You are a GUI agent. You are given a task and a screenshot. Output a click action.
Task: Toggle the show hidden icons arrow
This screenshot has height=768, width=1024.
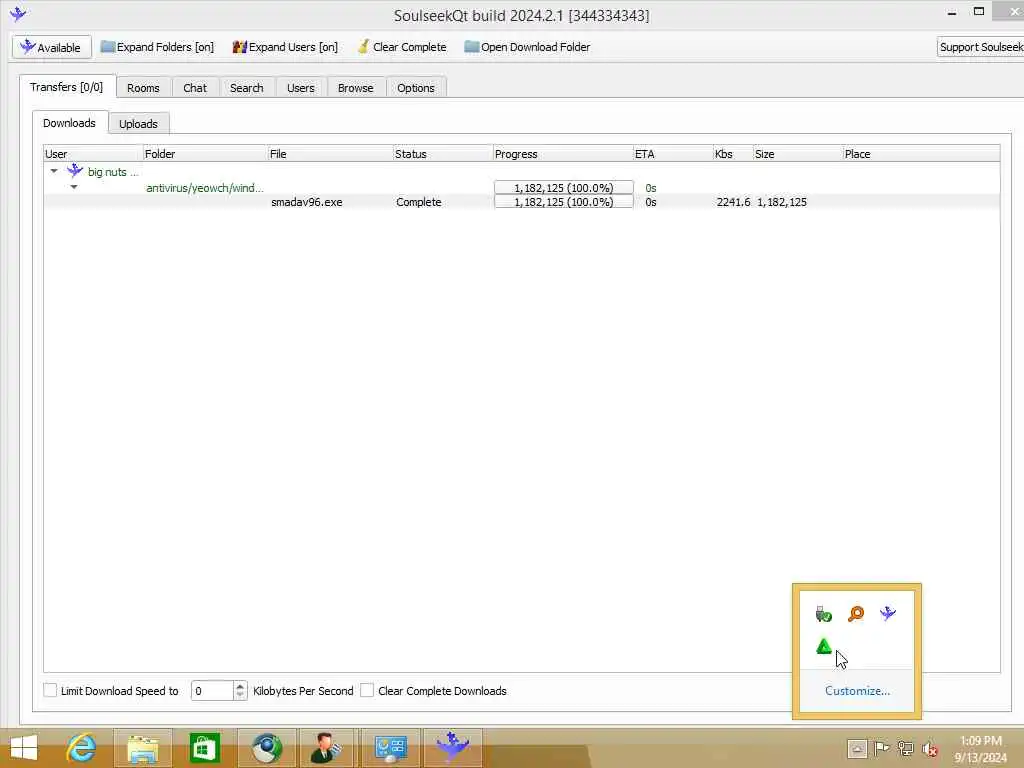(x=857, y=748)
